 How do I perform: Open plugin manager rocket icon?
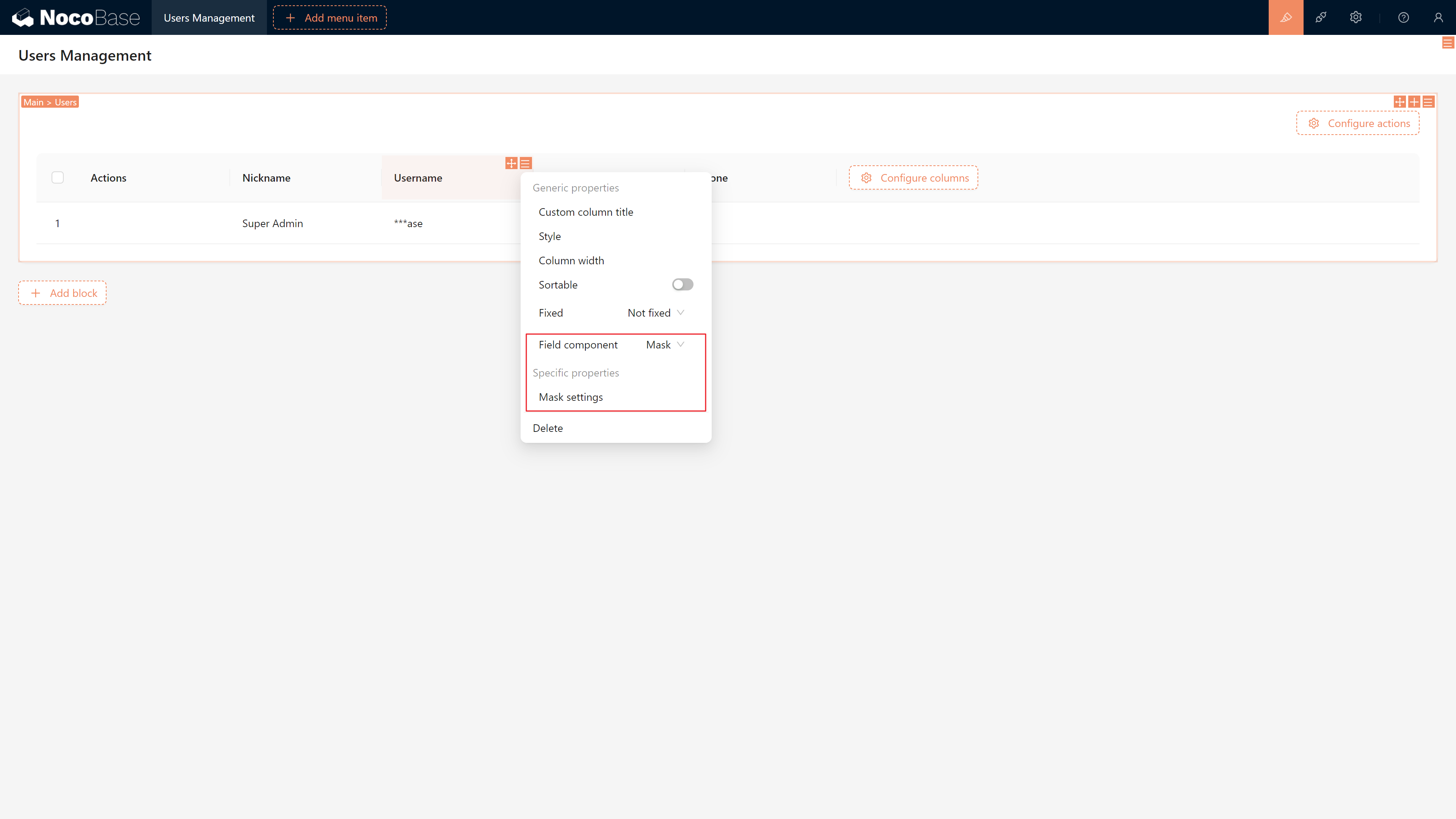pos(1321,17)
